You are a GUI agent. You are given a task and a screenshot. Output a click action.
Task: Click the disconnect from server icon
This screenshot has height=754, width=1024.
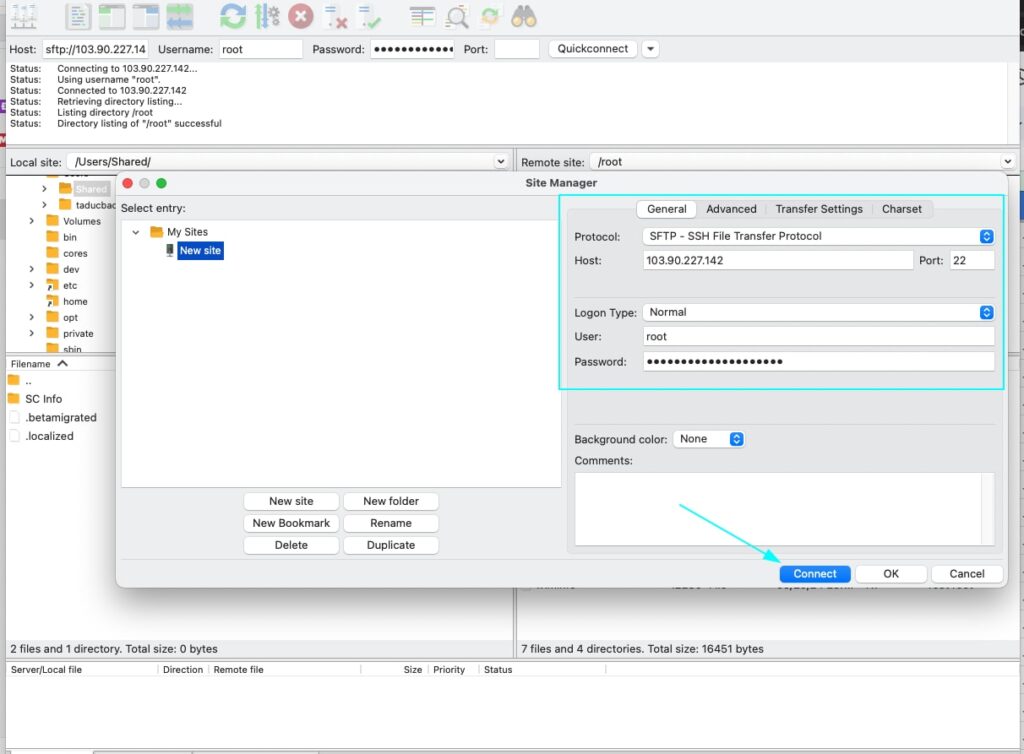coord(335,16)
